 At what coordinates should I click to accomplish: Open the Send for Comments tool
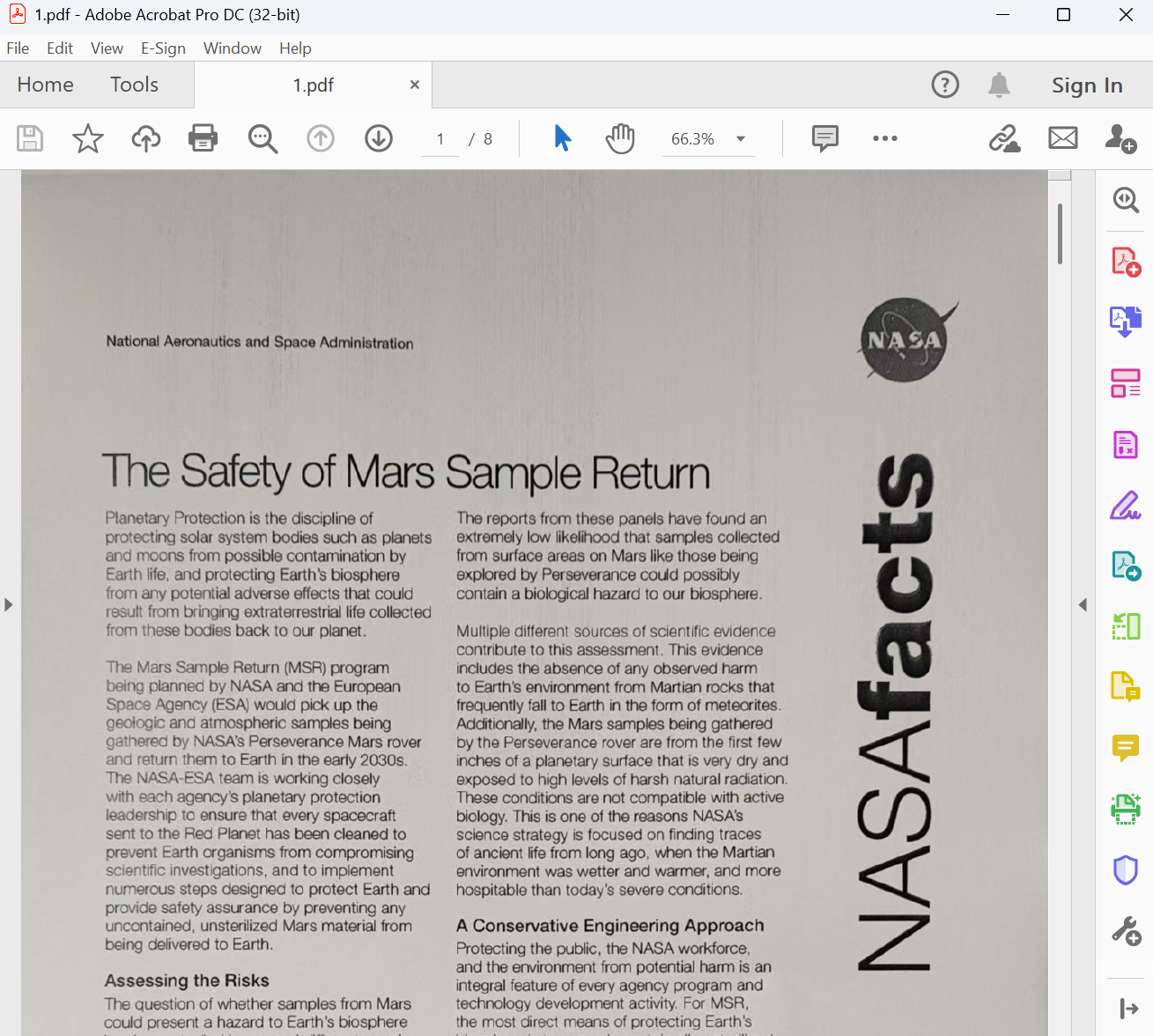click(x=1126, y=687)
